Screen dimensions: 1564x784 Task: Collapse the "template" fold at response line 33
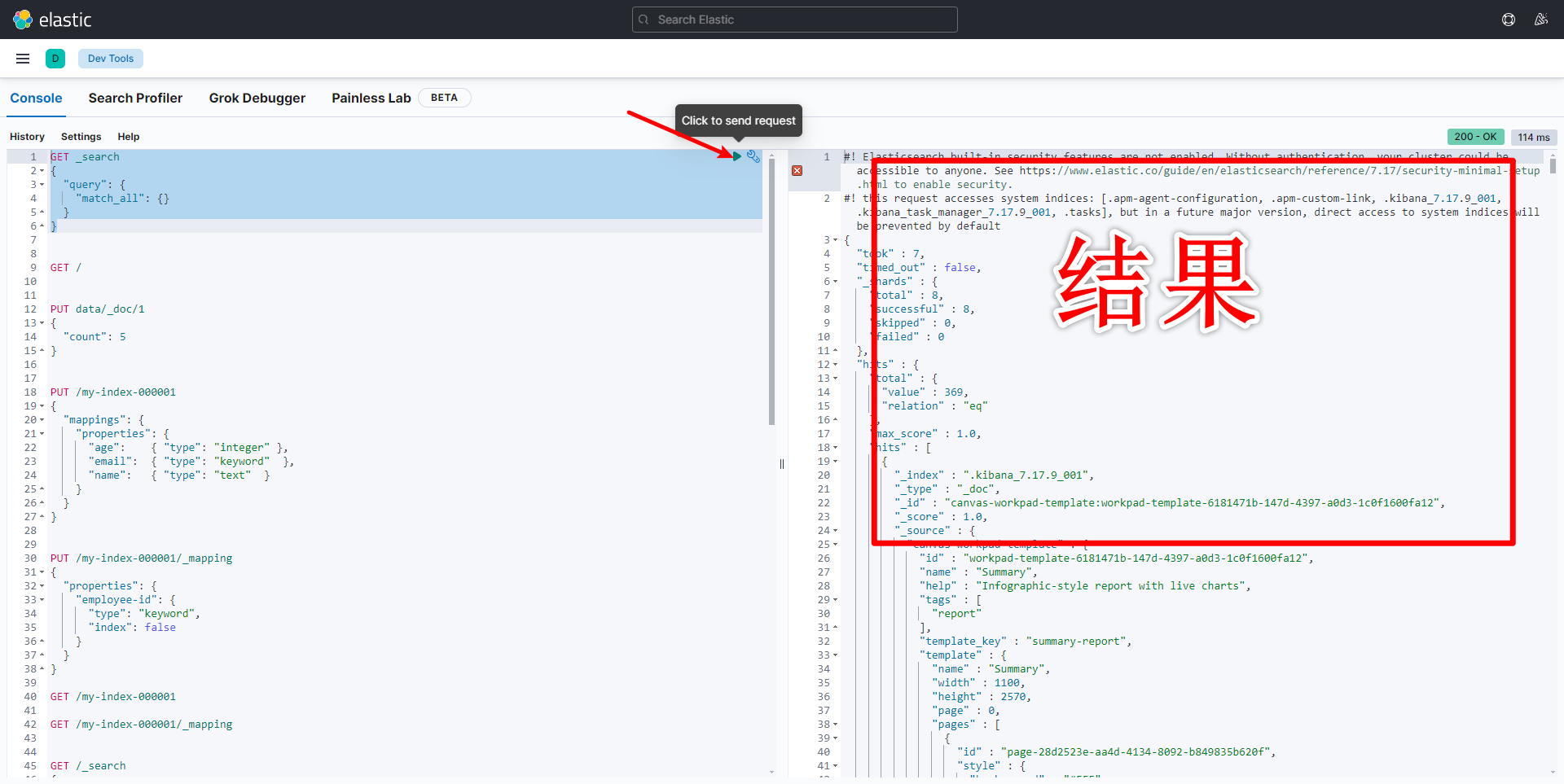(x=836, y=655)
